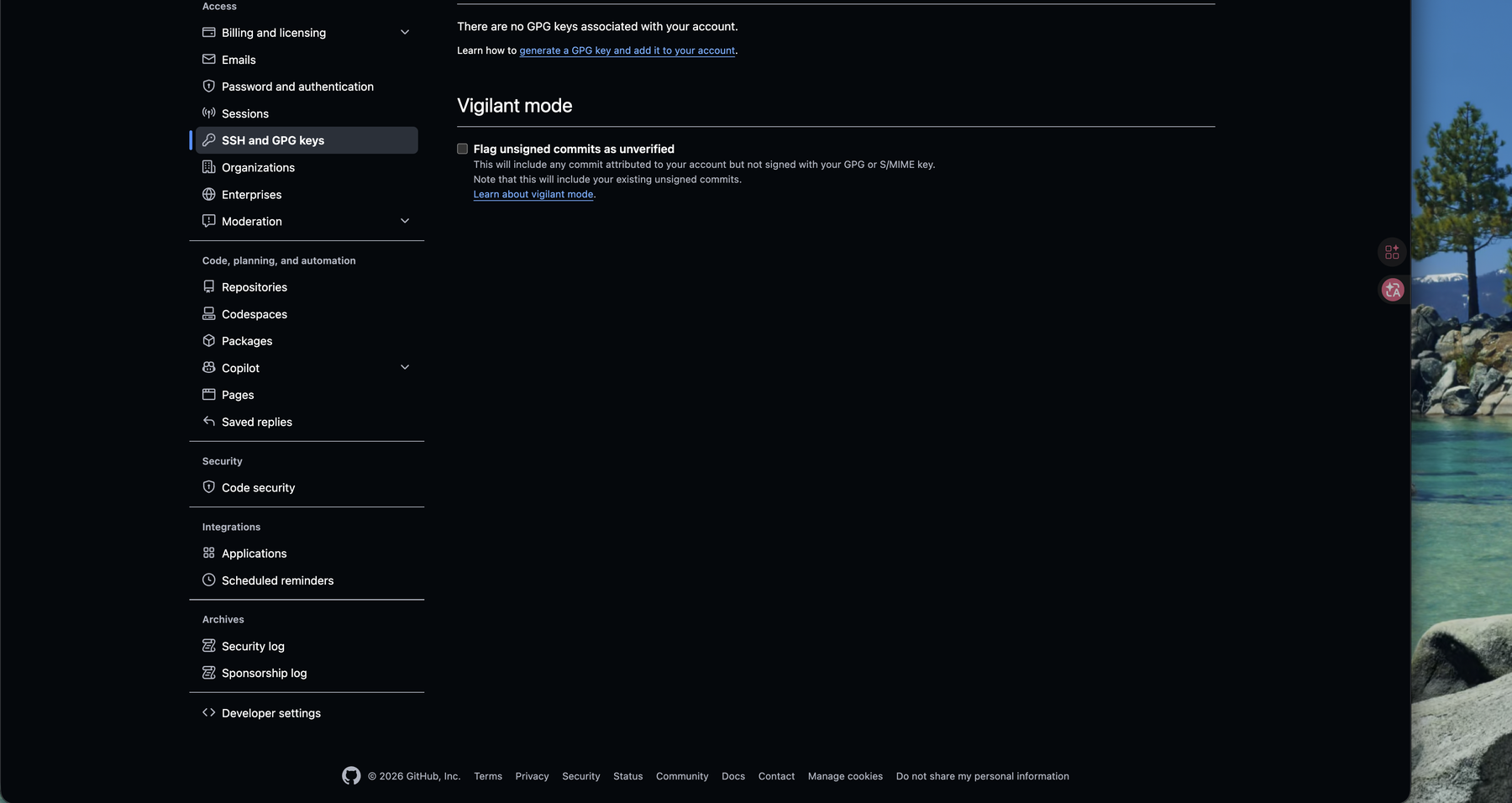Enable Flag unsigned commits as unverified checkbox

[x=462, y=149]
